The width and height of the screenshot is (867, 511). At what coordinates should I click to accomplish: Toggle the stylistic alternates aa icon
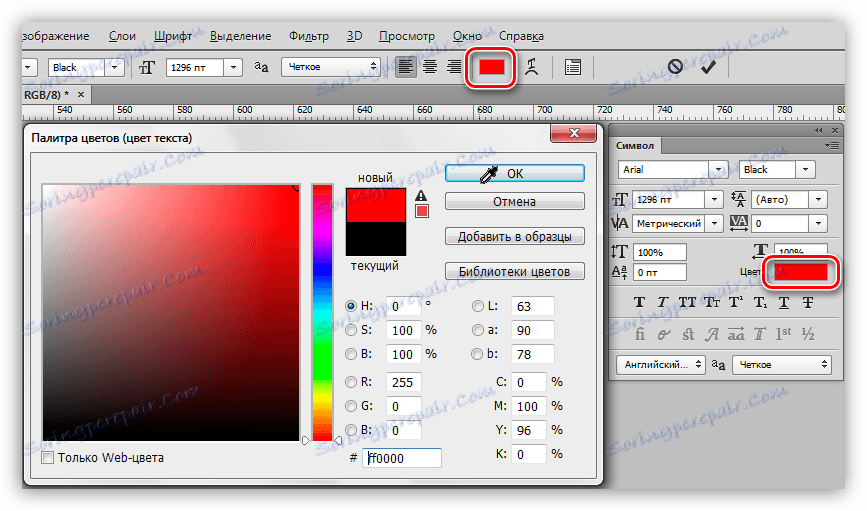click(x=736, y=335)
